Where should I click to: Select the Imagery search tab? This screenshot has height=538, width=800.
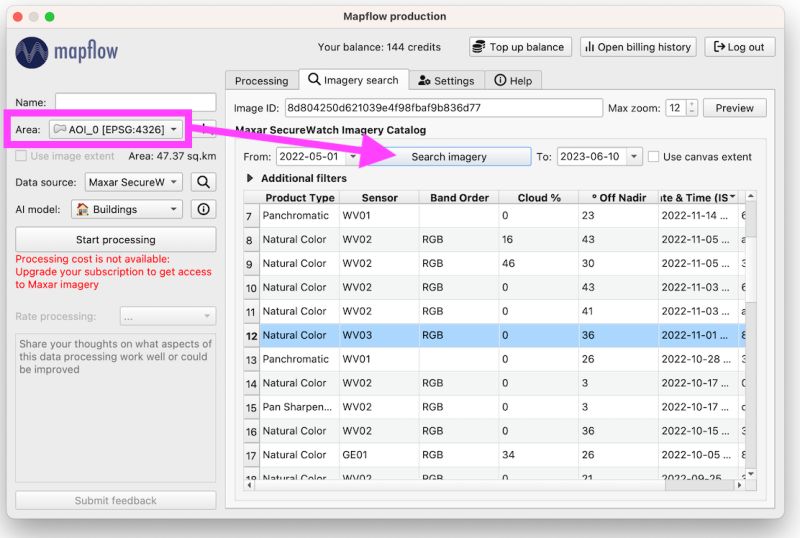coord(353,80)
